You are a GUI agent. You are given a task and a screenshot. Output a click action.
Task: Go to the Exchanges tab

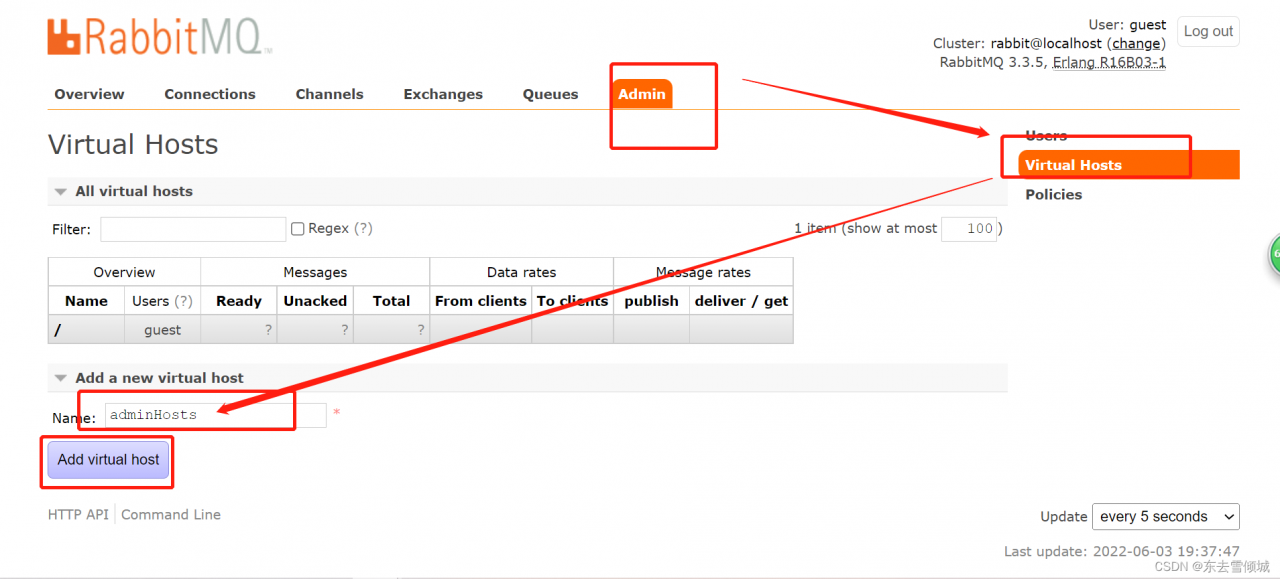[443, 94]
